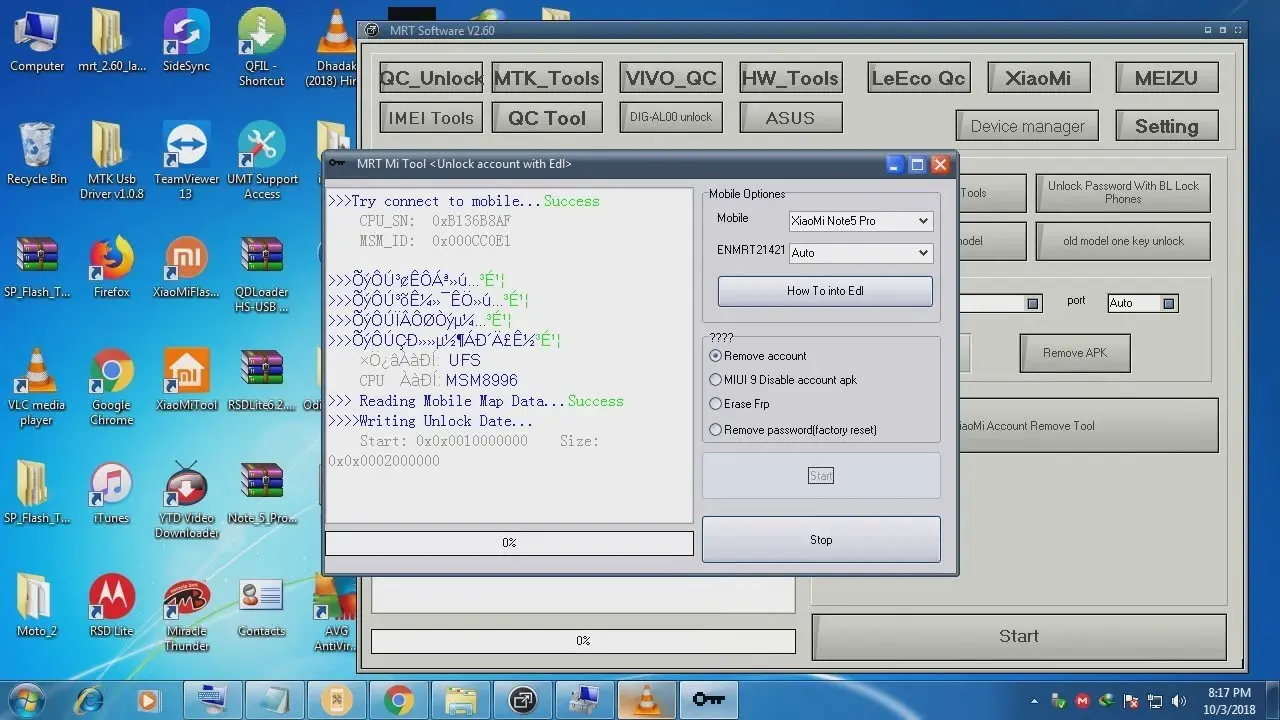The width and height of the screenshot is (1280, 720).
Task: Open the Moto_2 folder
Action: pos(37,606)
